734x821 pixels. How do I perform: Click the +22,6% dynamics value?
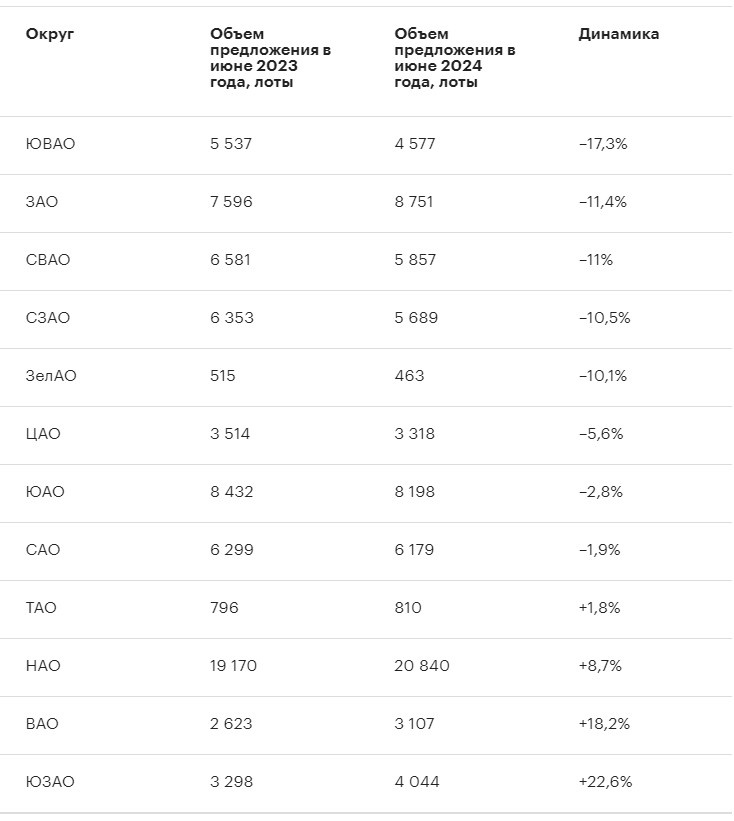click(605, 782)
